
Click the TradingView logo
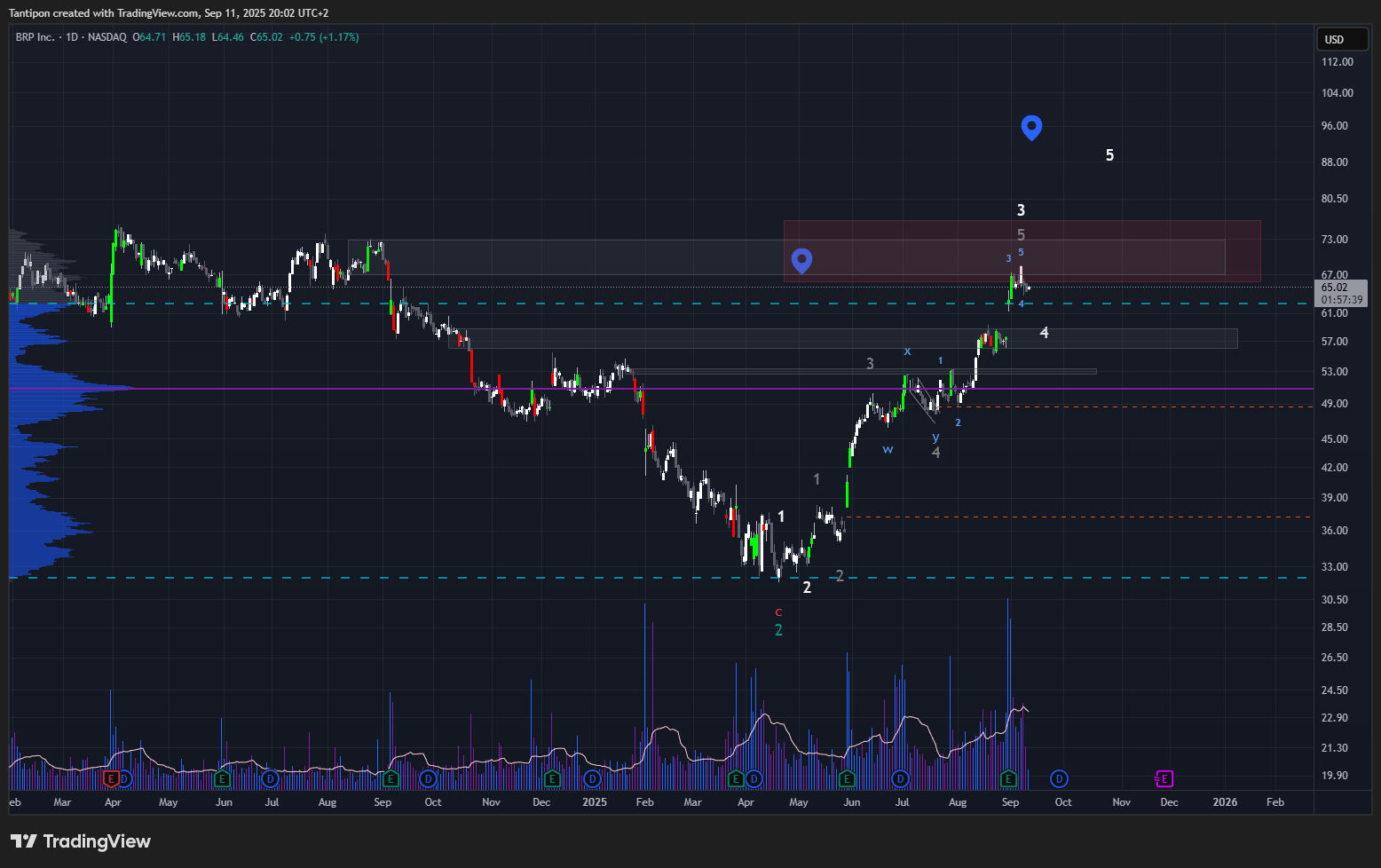(x=81, y=841)
